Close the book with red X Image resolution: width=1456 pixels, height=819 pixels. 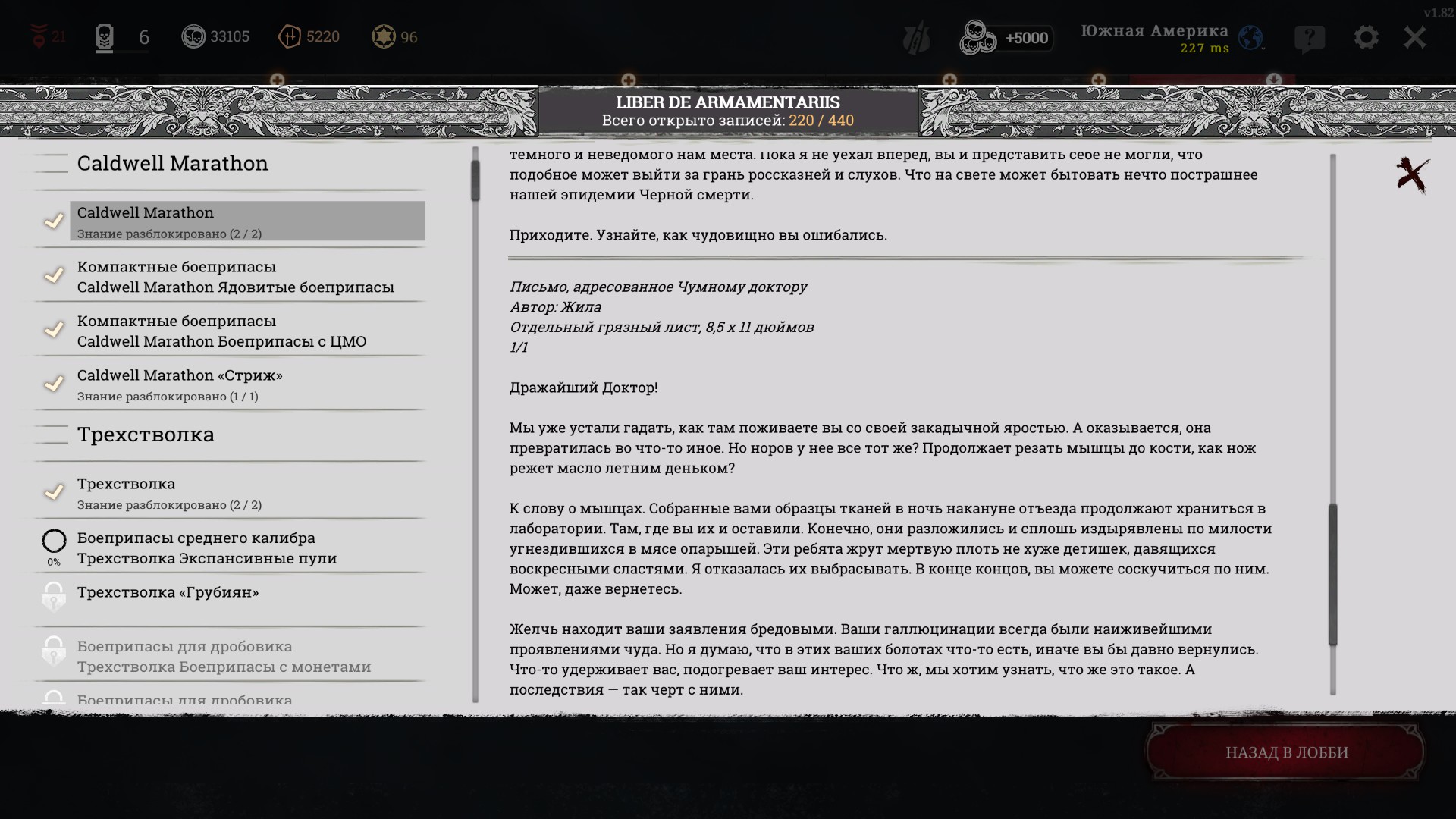pos(1412,175)
